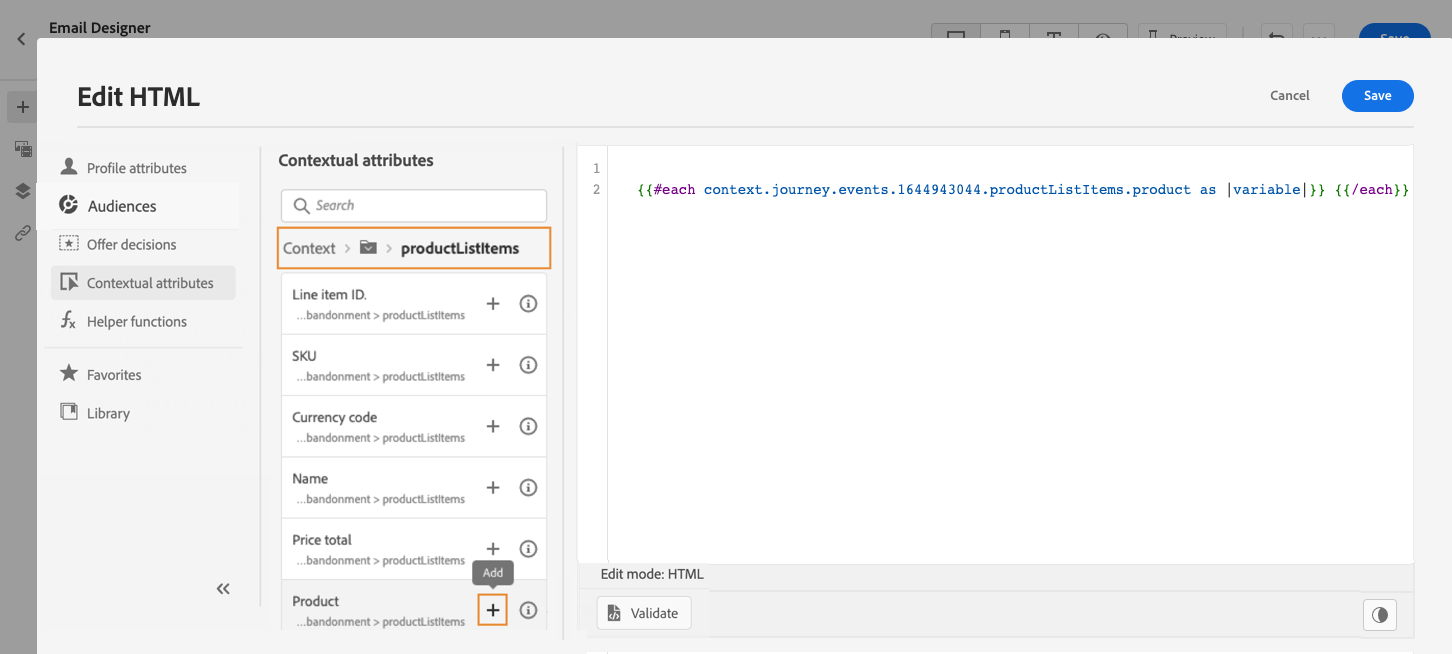Navigate to Context in the breadcrumb
This screenshot has height=654, width=1452.
pyautogui.click(x=309, y=248)
